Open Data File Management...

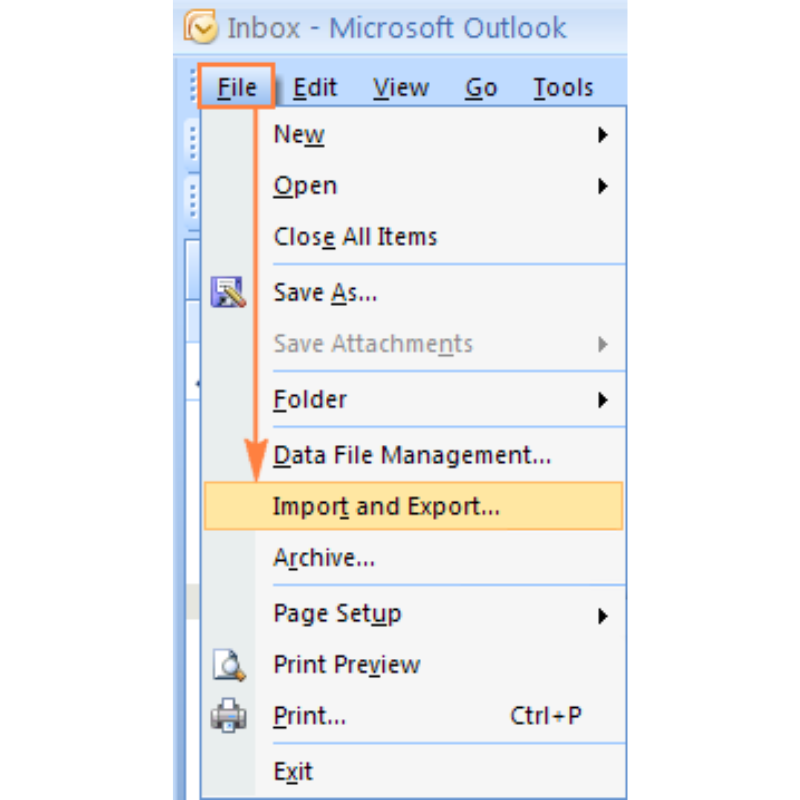pyautogui.click(x=413, y=455)
